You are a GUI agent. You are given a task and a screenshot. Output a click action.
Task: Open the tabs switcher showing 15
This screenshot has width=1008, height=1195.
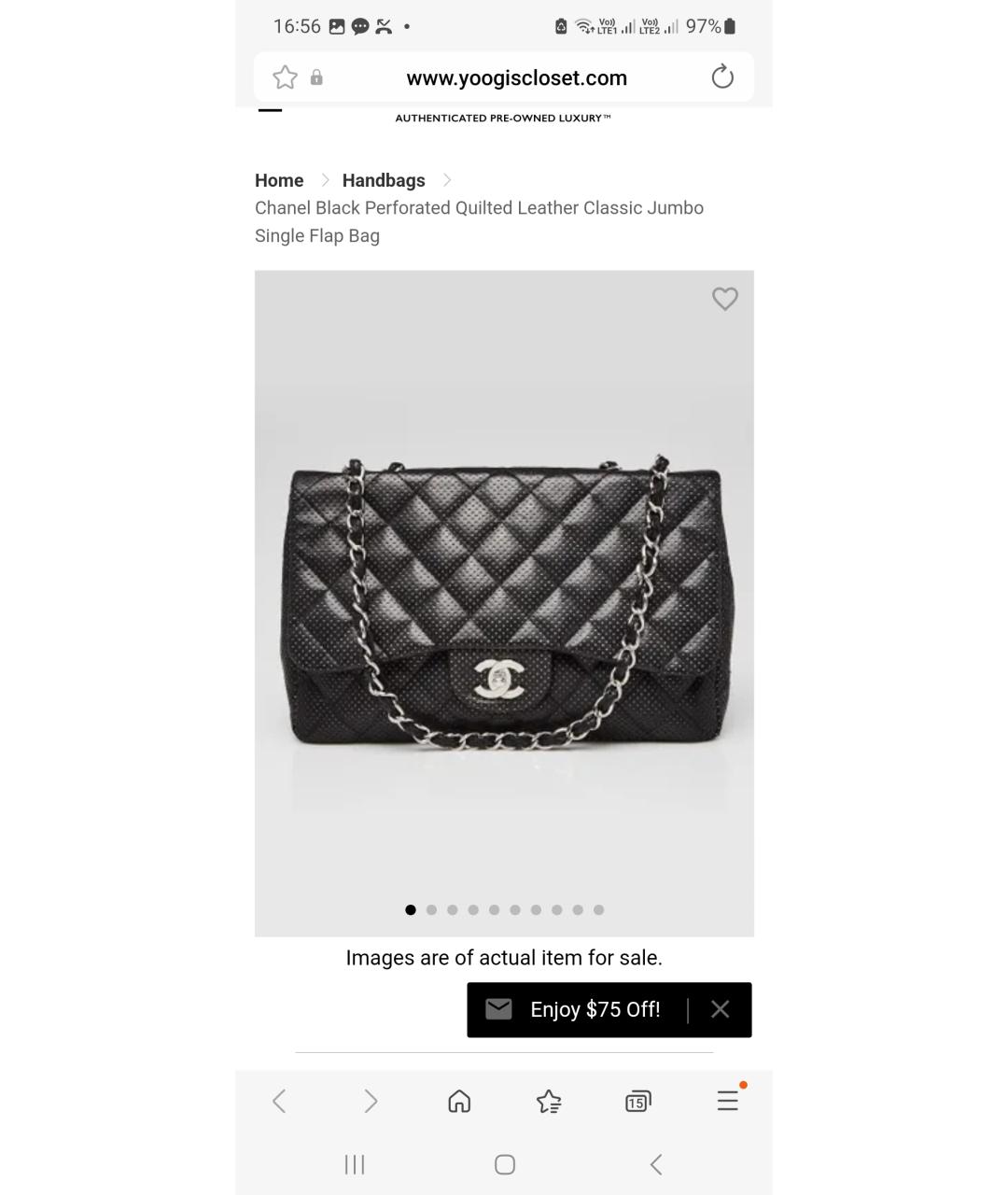pos(638,1102)
